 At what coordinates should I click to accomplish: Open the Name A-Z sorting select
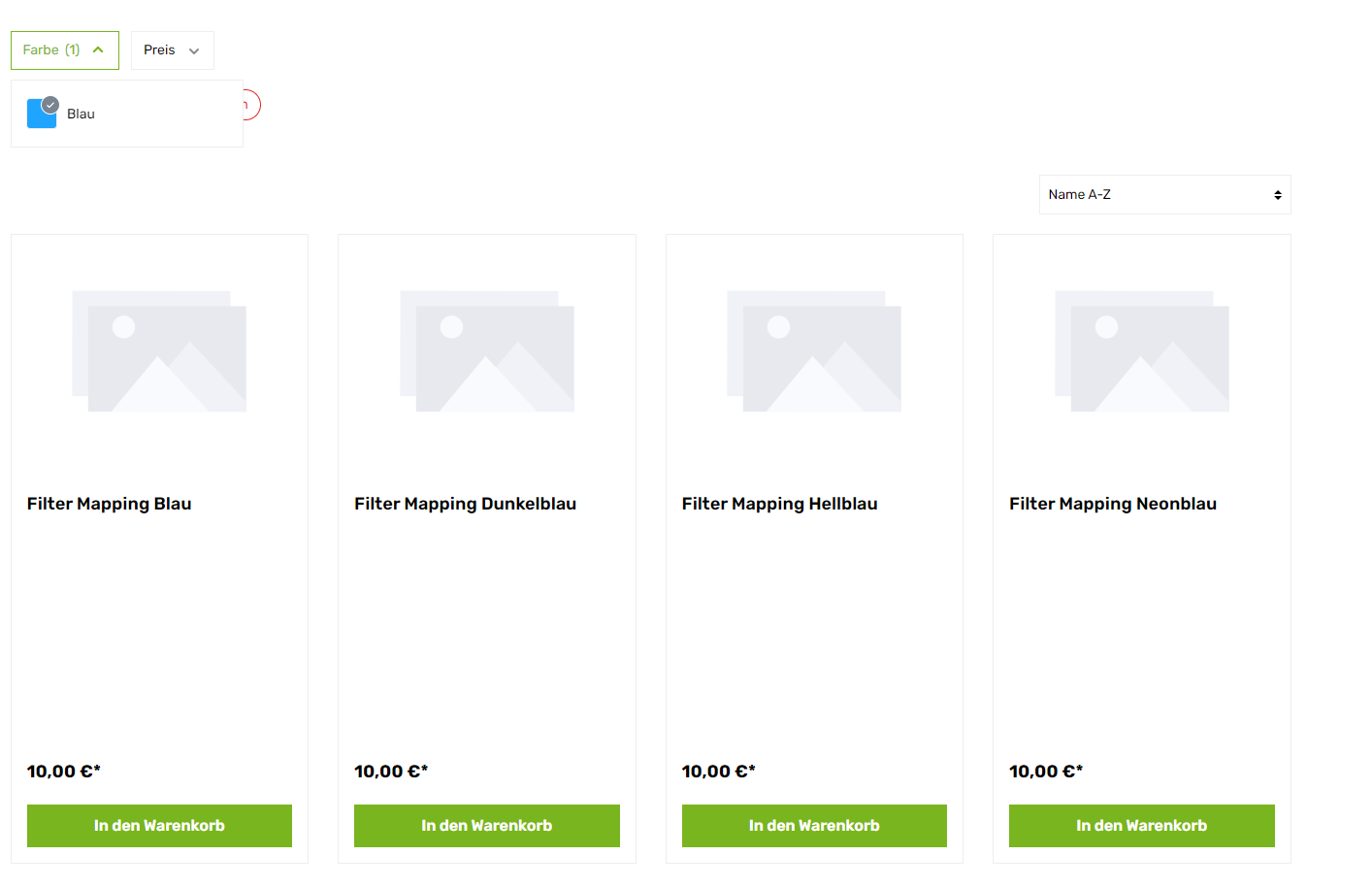[x=1164, y=195]
